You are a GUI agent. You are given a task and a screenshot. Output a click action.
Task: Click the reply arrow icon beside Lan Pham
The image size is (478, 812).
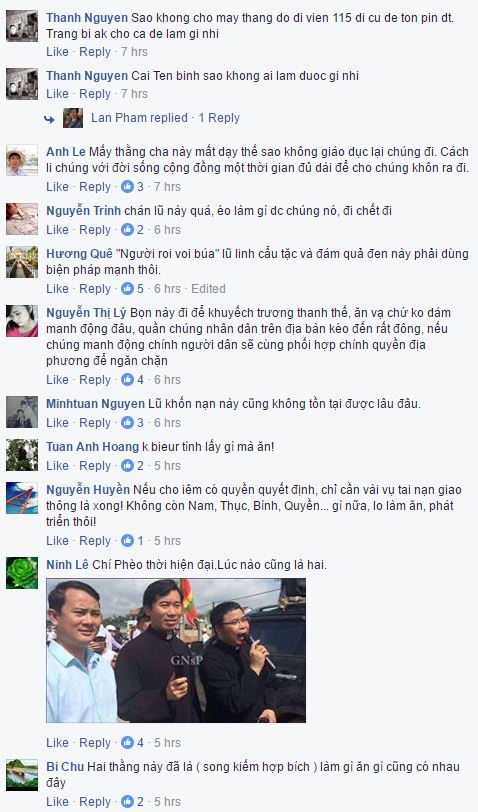[50, 119]
